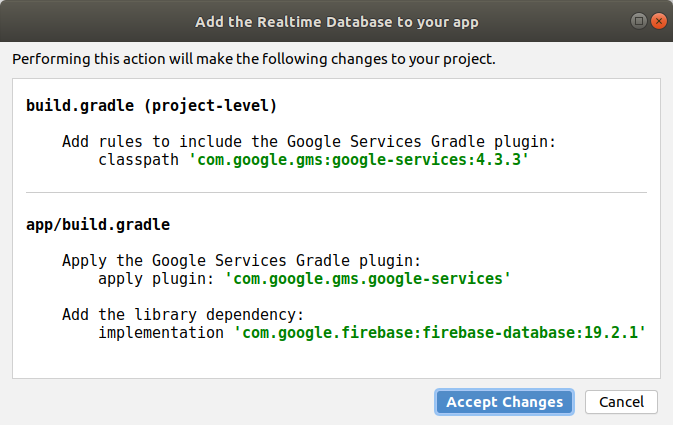This screenshot has height=425, width=673.
Task: Click the 'Add the Realtime Database' title bar
Action: coord(336,20)
